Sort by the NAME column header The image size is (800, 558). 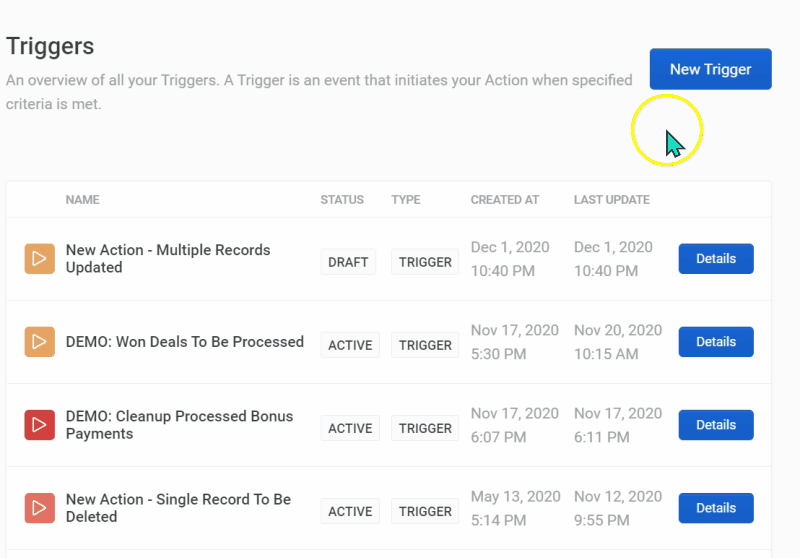pos(82,200)
